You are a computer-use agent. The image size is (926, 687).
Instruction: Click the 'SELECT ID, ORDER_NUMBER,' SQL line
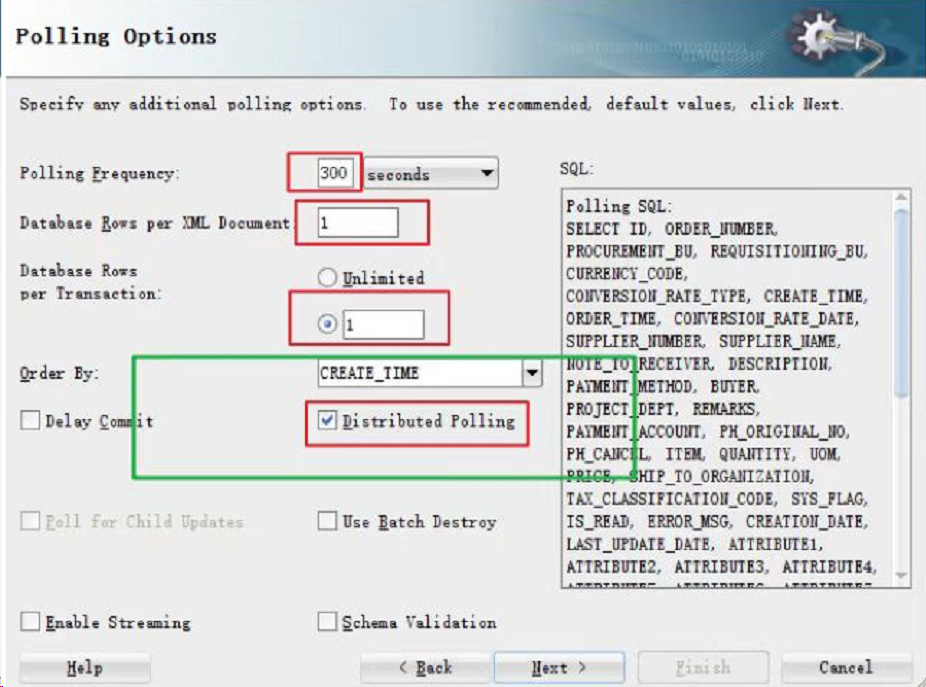click(671, 229)
